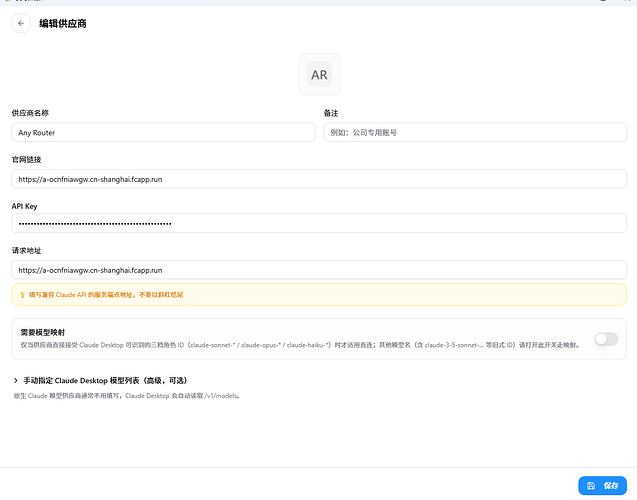The image size is (637, 500).
Task: Click the 需要模型映射 heading text
Action: 43,332
